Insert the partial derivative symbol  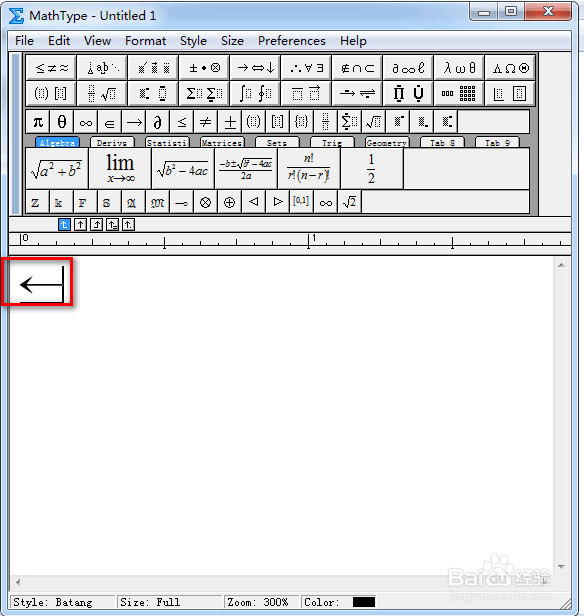click(x=157, y=122)
